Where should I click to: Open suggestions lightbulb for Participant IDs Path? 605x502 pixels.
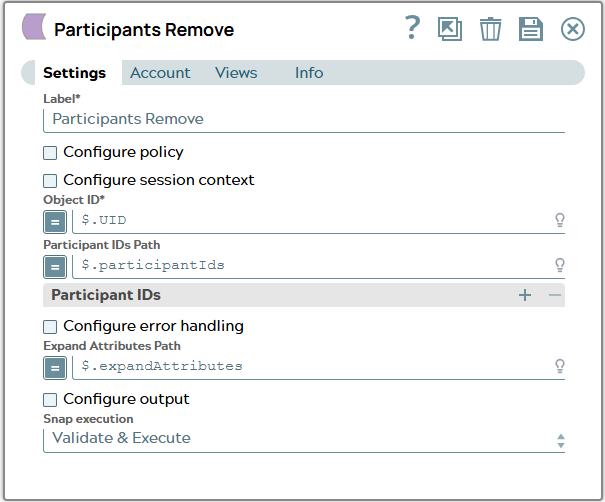point(559,265)
